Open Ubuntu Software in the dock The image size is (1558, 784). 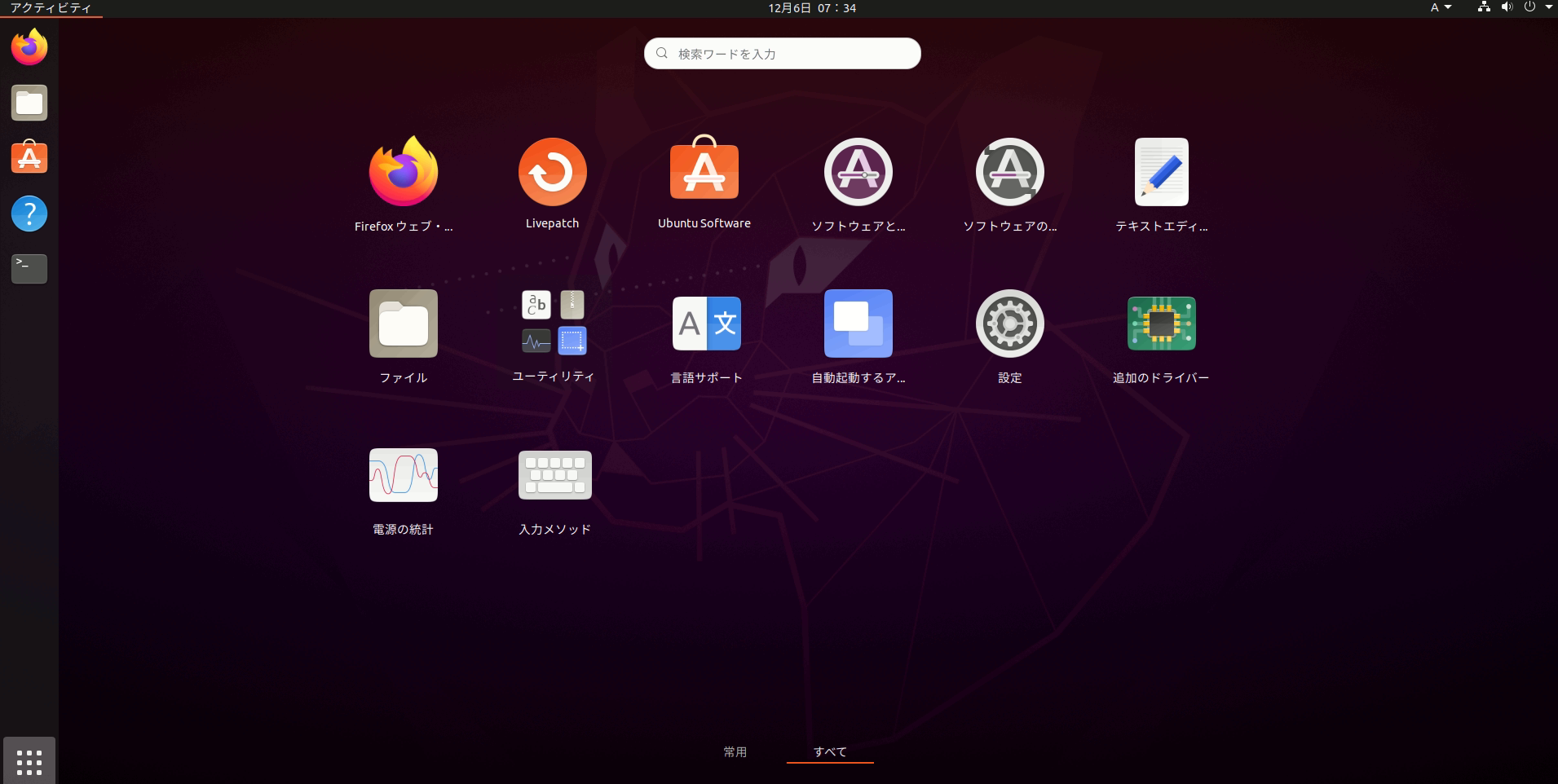point(29,157)
